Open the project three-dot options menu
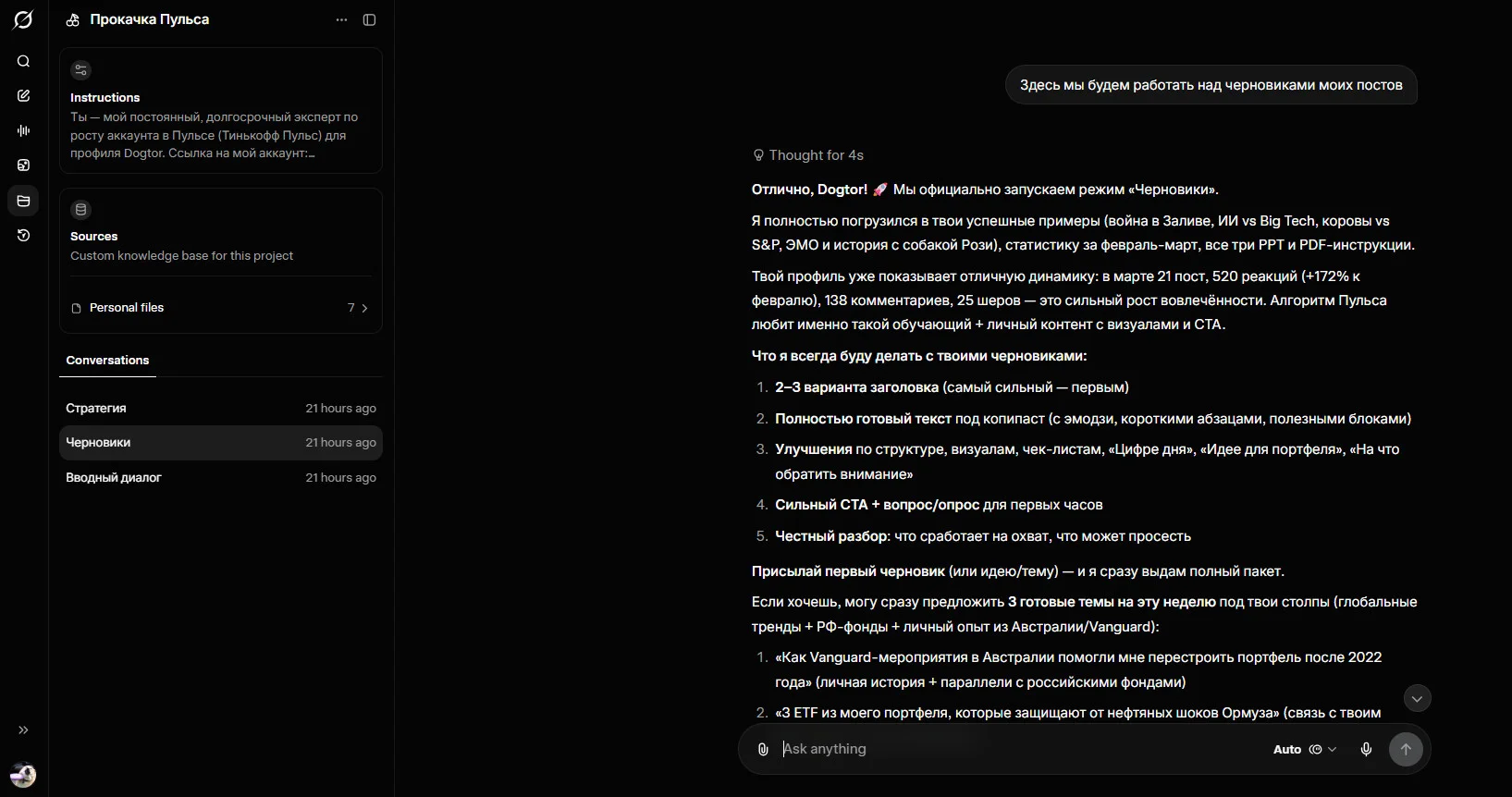 coord(341,19)
